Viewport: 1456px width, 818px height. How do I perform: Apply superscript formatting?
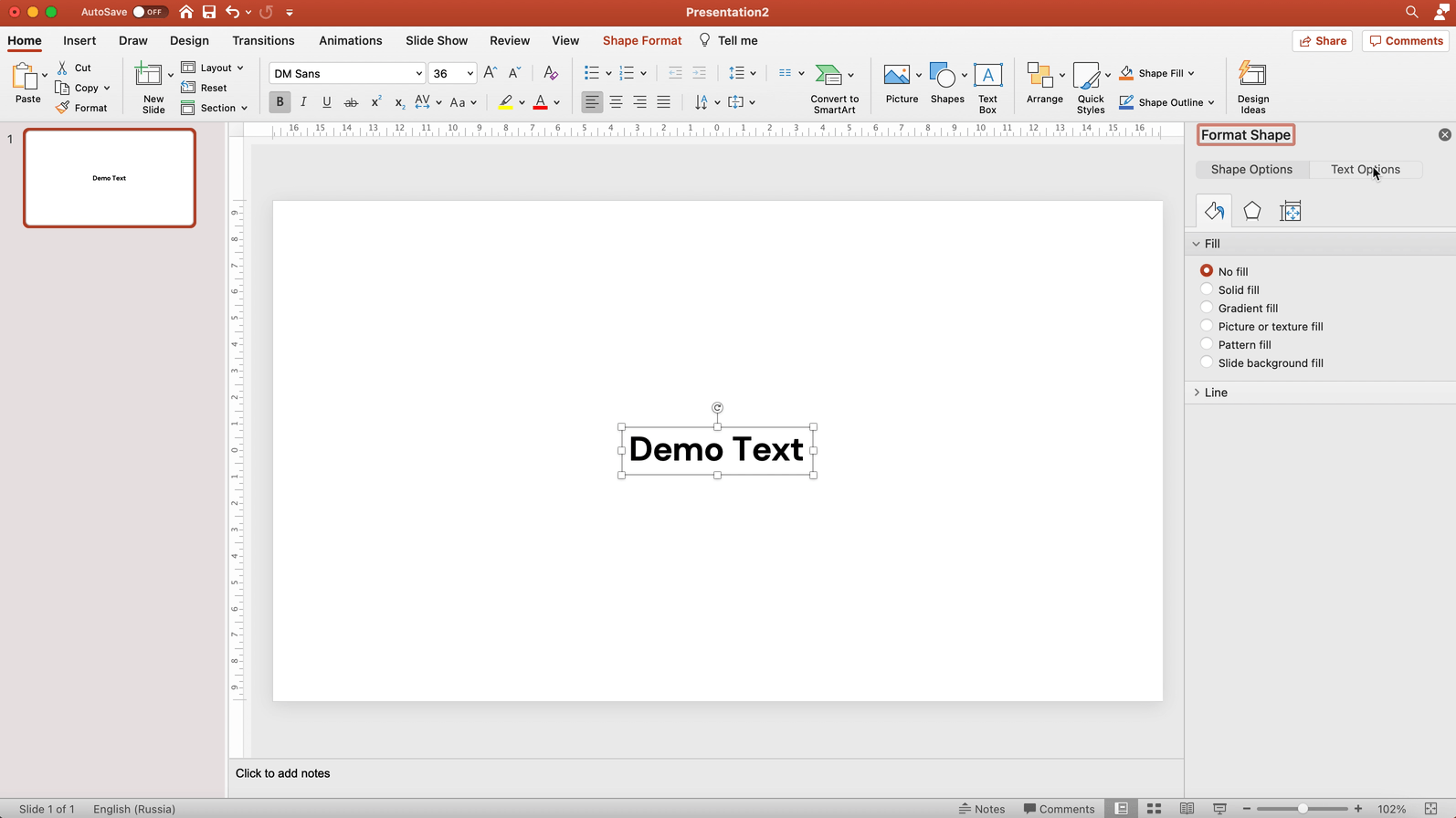click(x=375, y=102)
